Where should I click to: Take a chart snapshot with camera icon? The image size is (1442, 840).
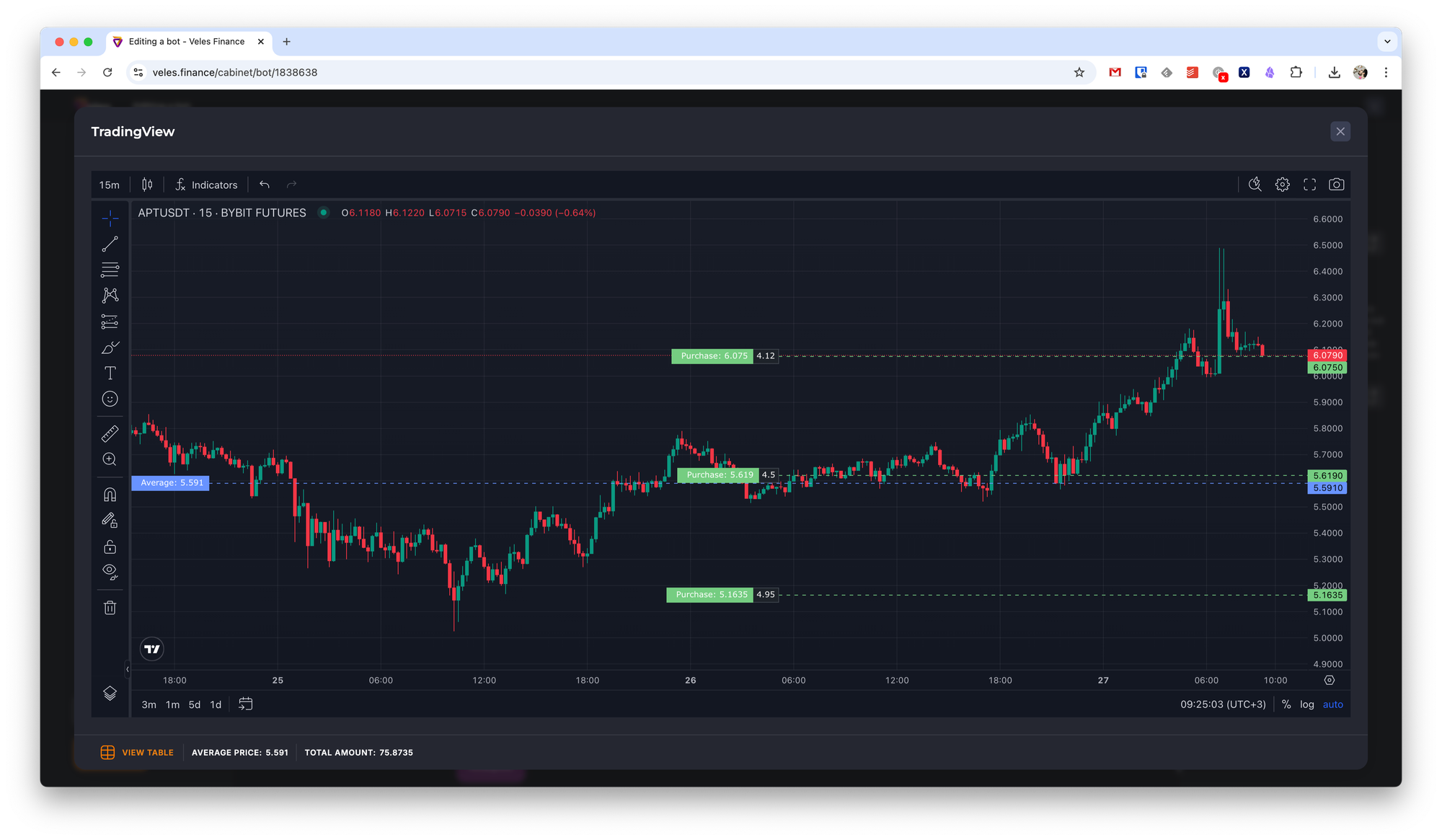(x=1336, y=185)
